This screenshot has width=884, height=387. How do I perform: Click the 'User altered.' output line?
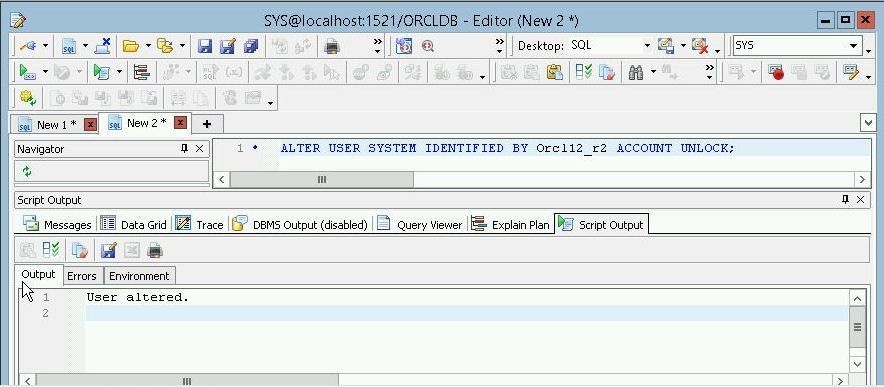138,297
